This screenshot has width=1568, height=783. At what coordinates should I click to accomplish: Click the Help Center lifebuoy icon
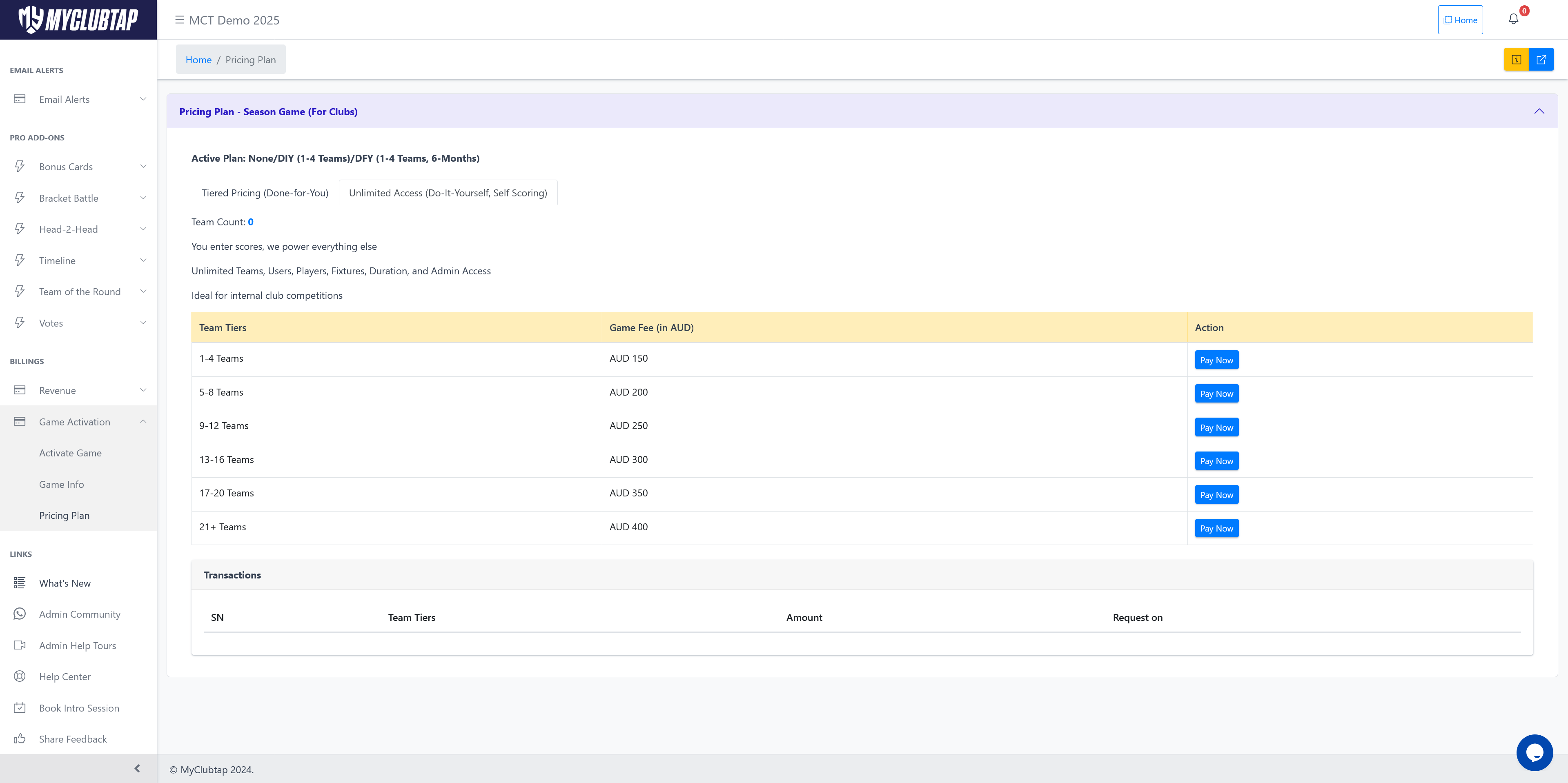pyautogui.click(x=20, y=676)
